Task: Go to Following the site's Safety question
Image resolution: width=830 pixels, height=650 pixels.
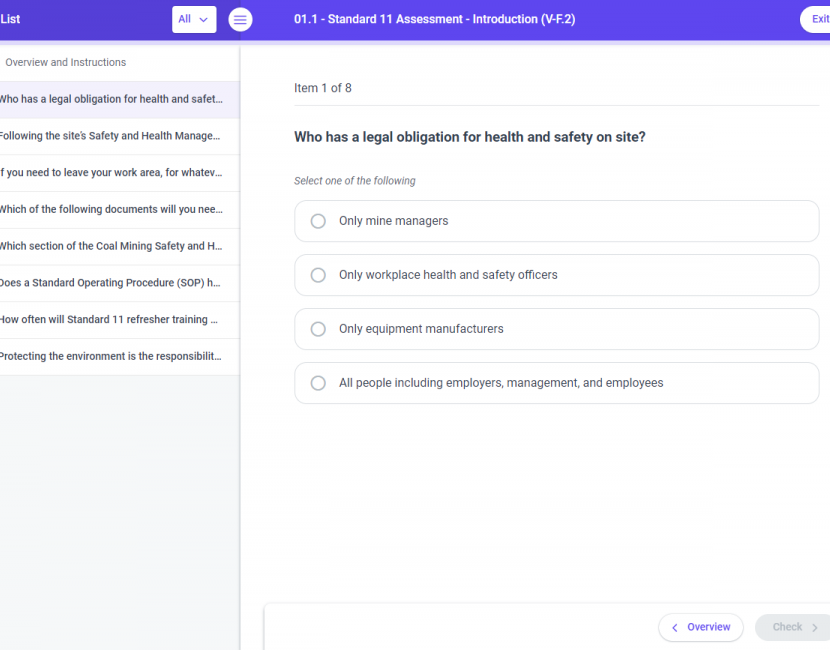Action: [120, 136]
